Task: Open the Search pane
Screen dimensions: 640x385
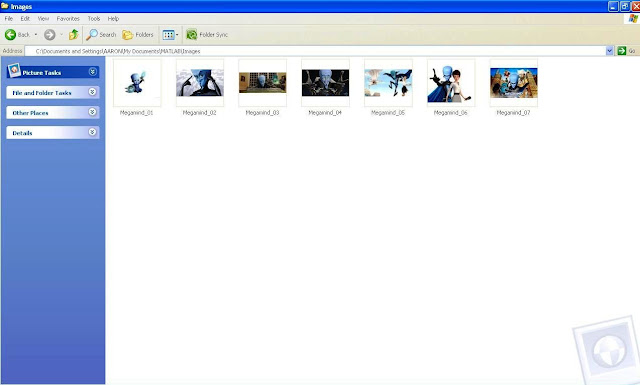Action: coord(101,35)
